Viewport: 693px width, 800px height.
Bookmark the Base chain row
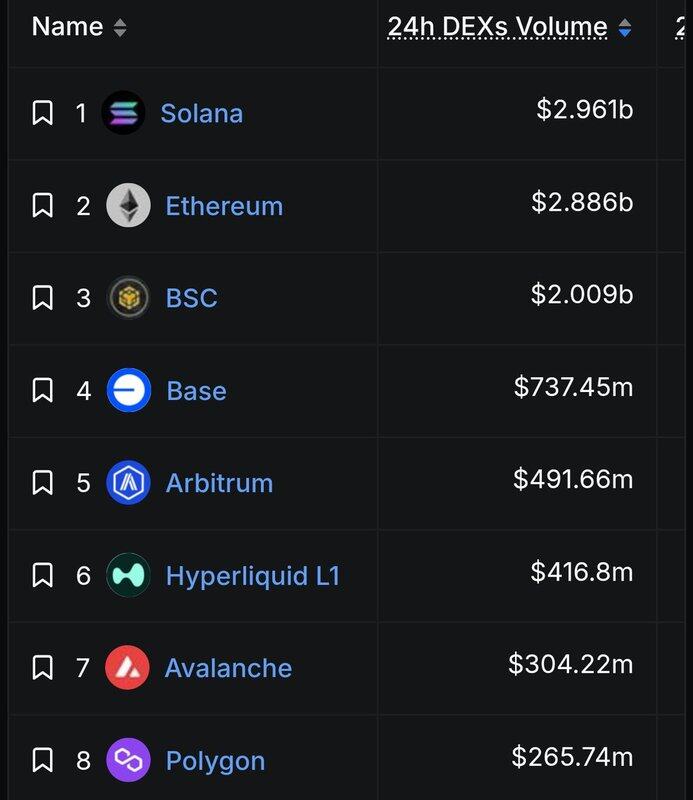[42, 391]
